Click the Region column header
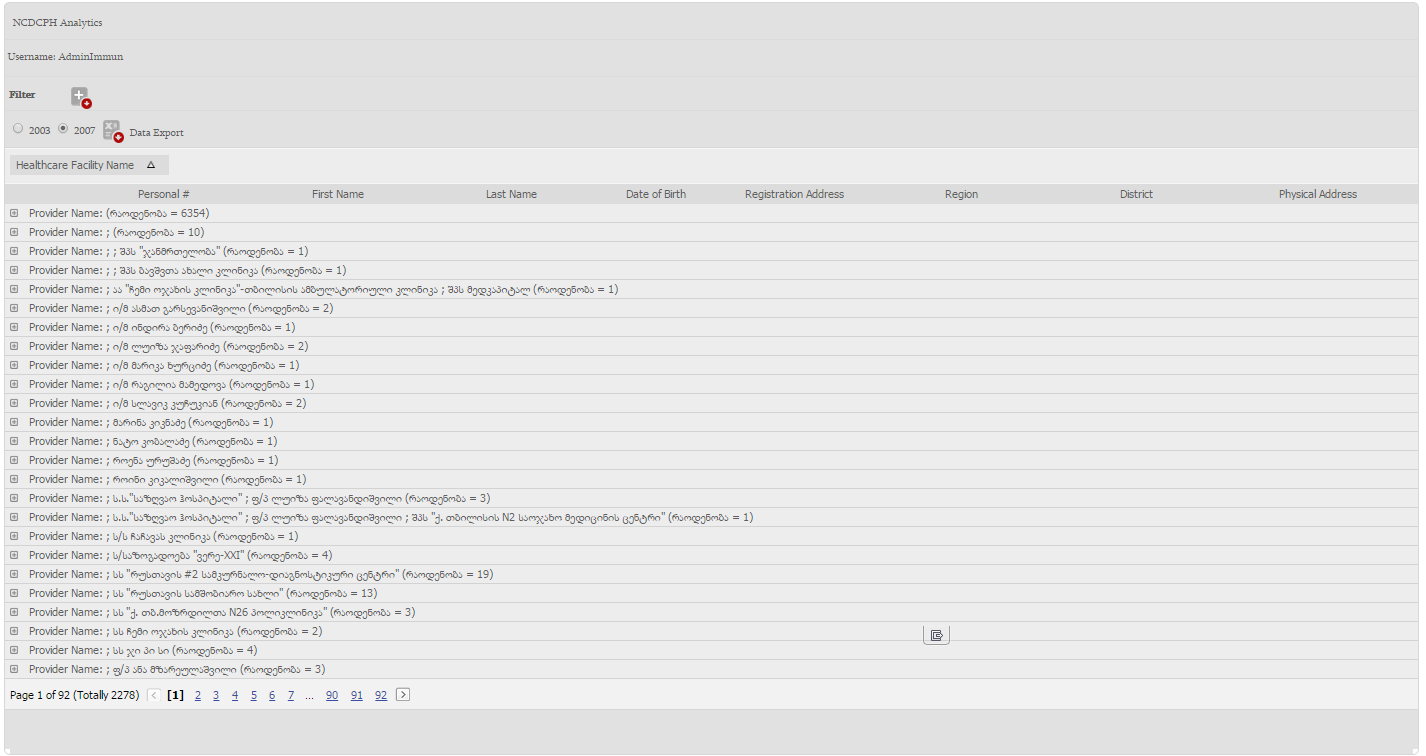 (961, 194)
